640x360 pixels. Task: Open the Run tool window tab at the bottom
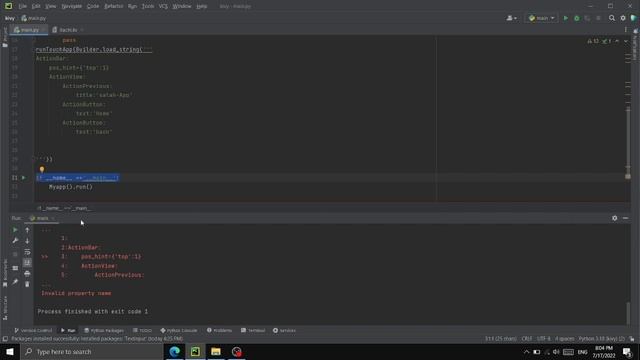[x=68, y=330]
